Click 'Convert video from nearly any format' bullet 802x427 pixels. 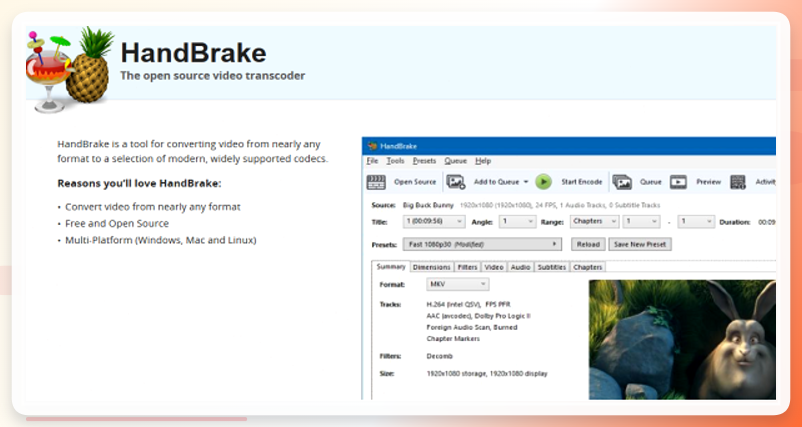coord(152,207)
